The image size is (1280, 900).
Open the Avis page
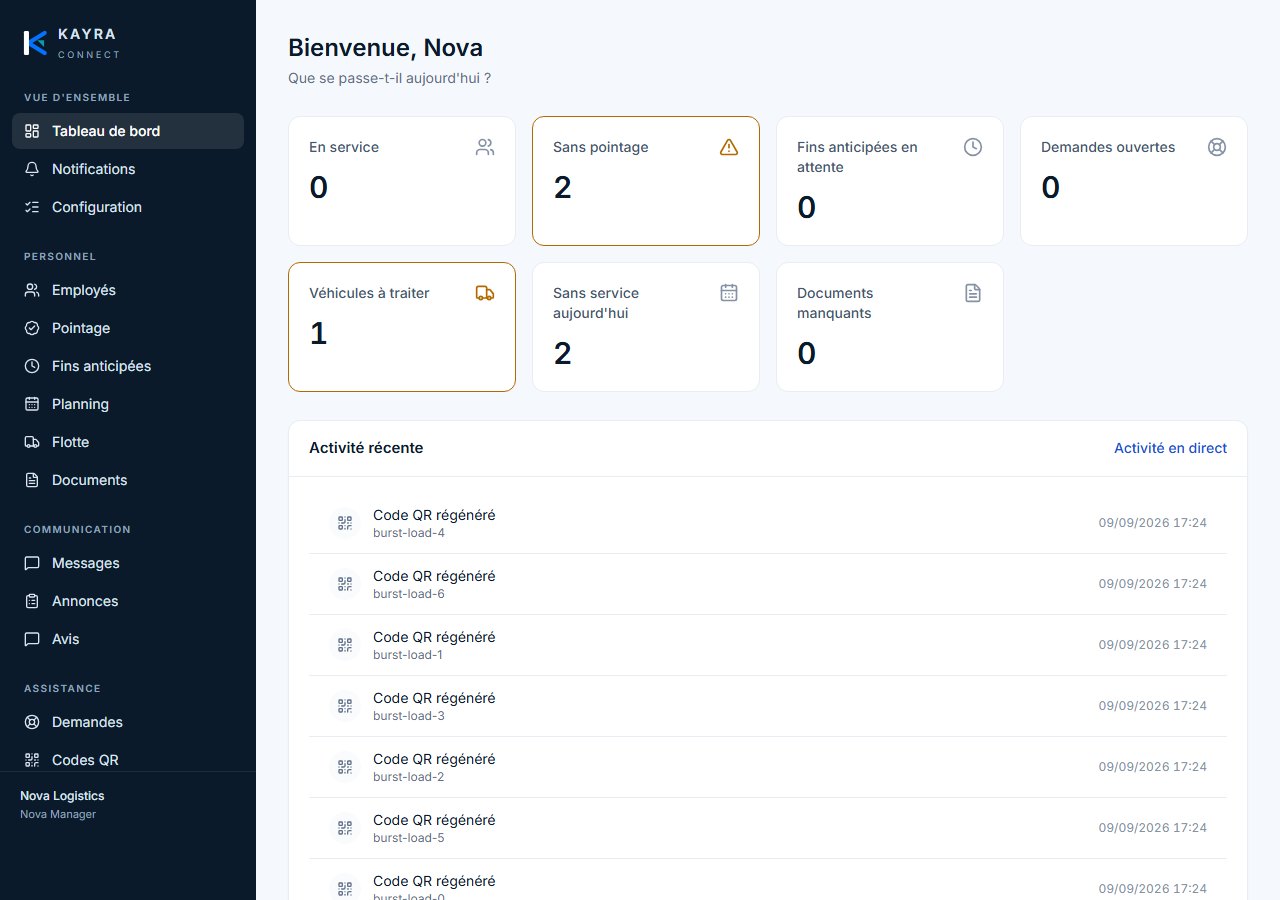(x=128, y=639)
